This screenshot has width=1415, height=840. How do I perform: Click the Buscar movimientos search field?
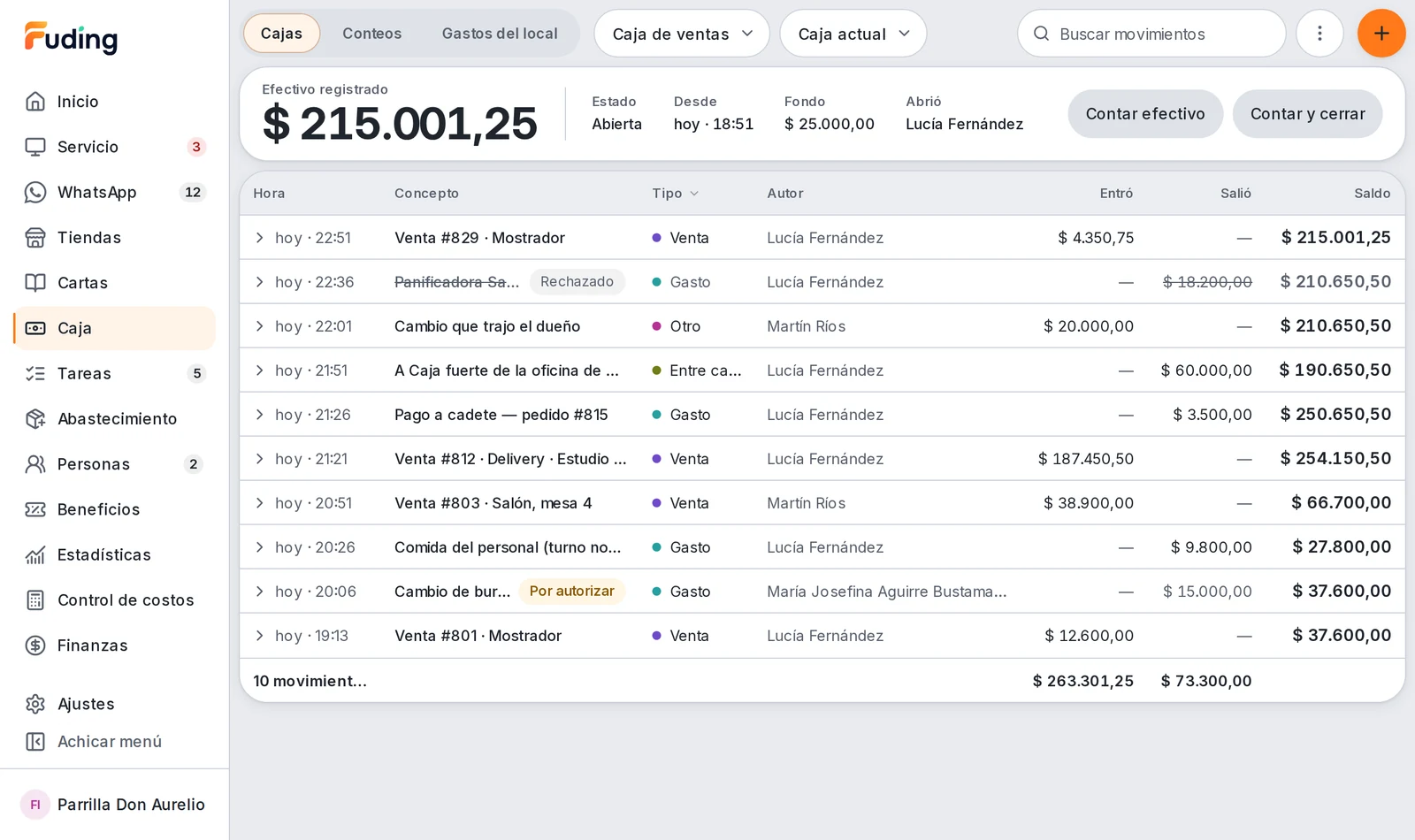1151,34
